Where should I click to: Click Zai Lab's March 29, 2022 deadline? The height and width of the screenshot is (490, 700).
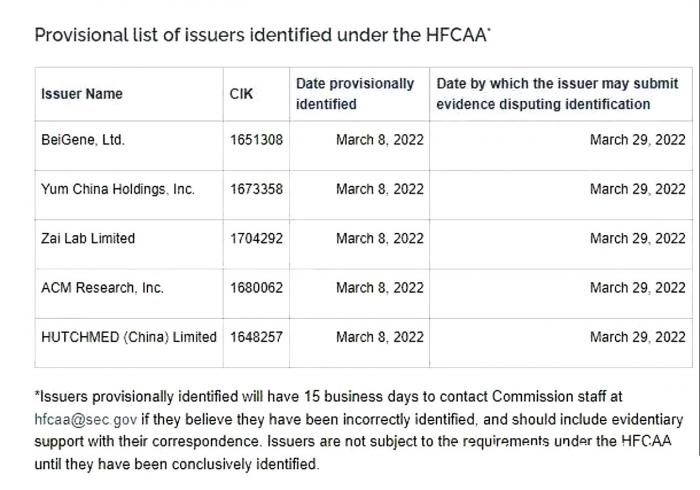[637, 238]
